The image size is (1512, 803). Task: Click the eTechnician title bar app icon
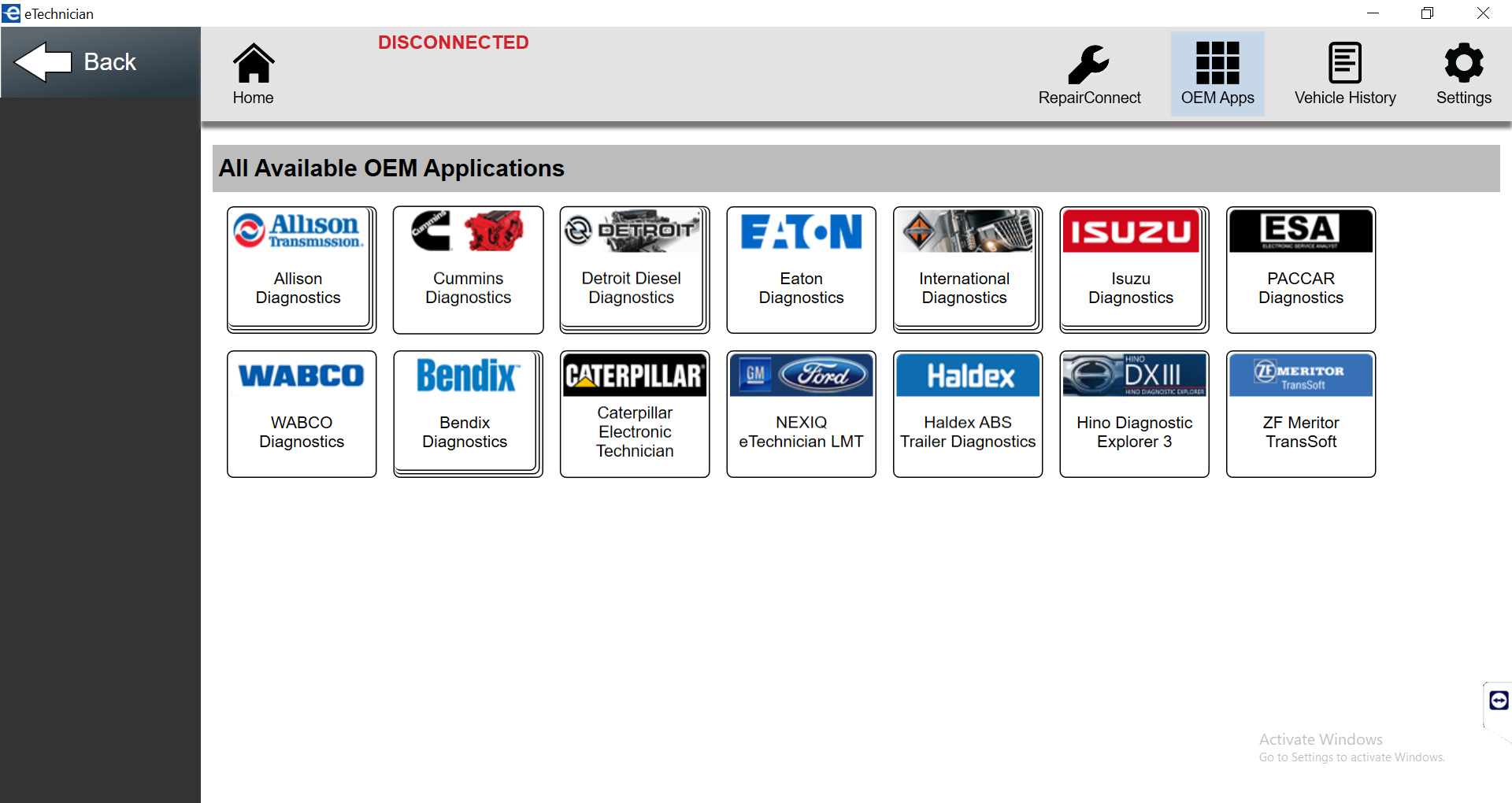tap(11, 13)
